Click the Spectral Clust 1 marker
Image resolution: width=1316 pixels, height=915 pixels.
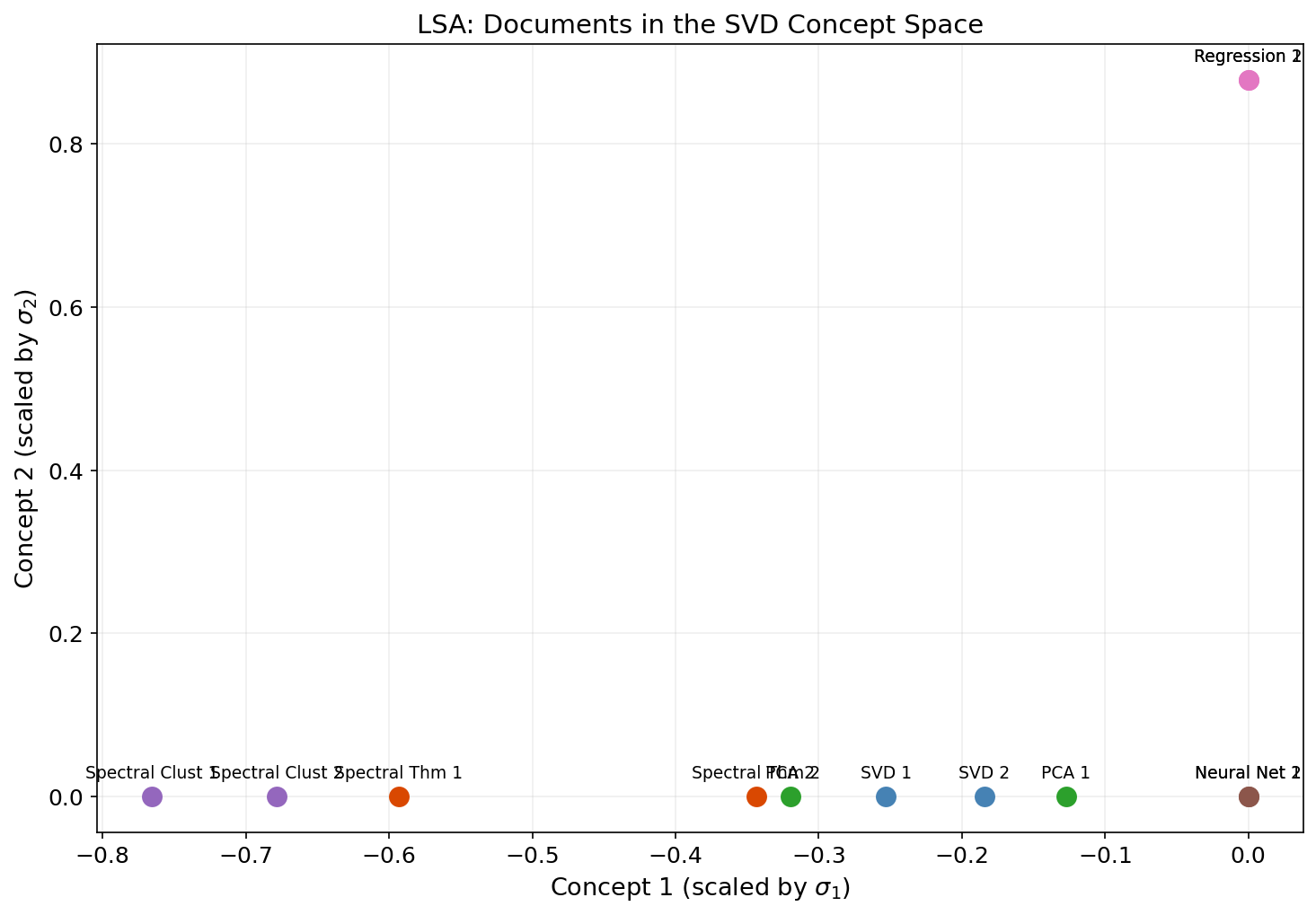pos(152,796)
